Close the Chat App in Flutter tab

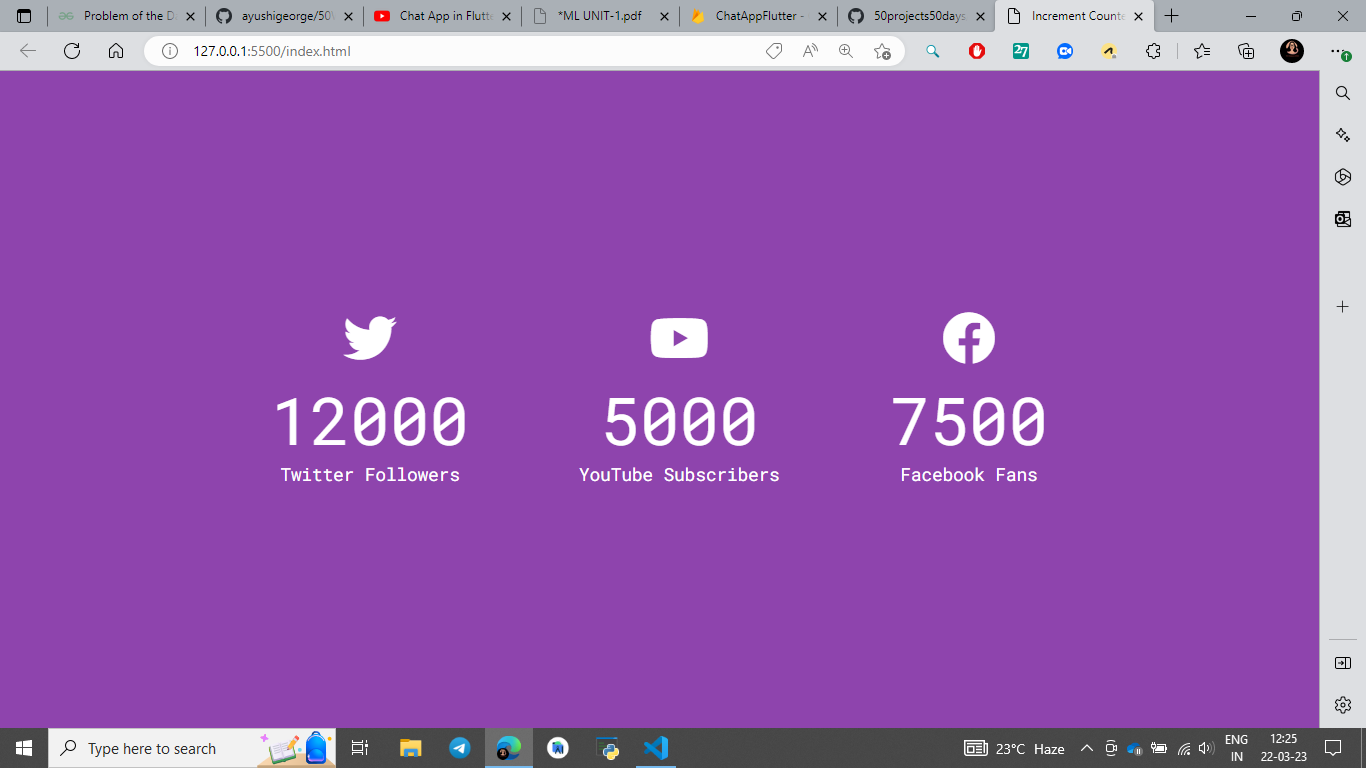tap(506, 16)
